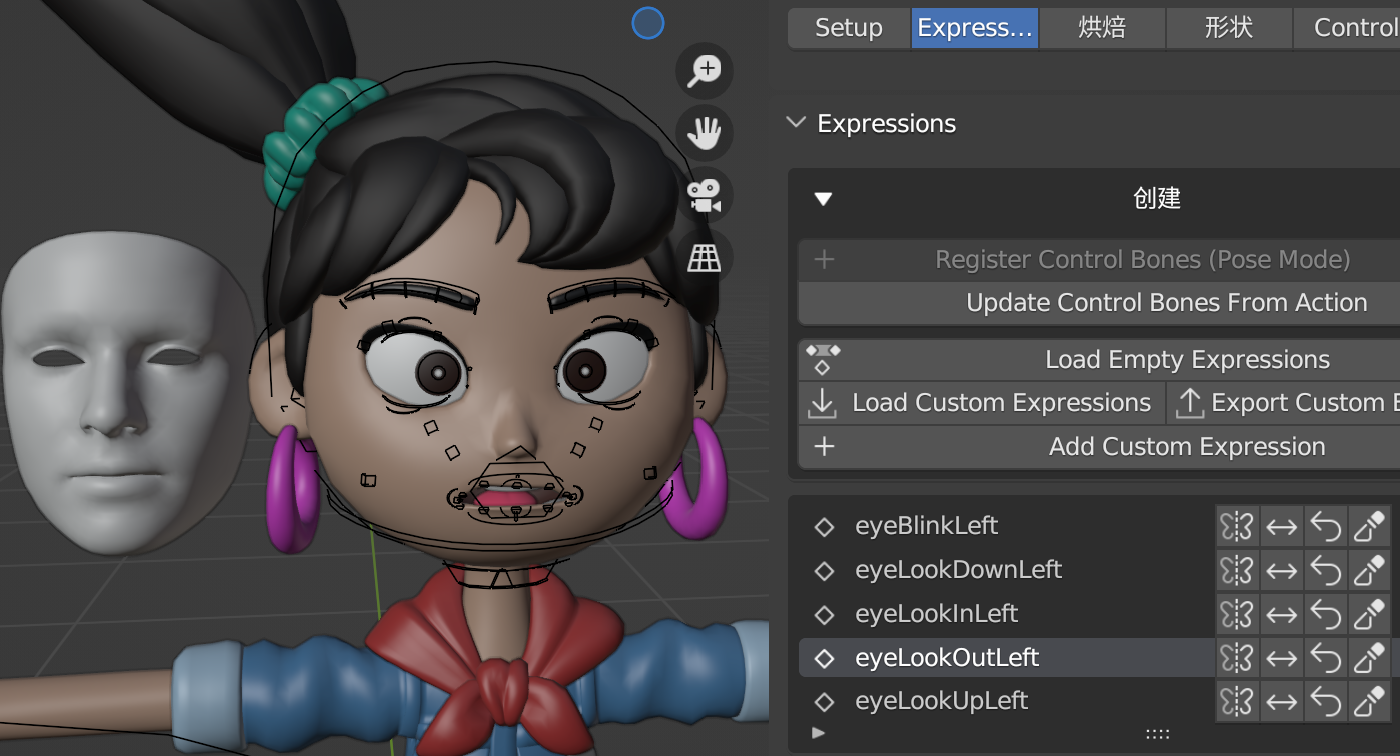Click the double-arrow mirror icon on eyeBlinkLeft row
1400x756 pixels.
pyautogui.click(x=1281, y=526)
